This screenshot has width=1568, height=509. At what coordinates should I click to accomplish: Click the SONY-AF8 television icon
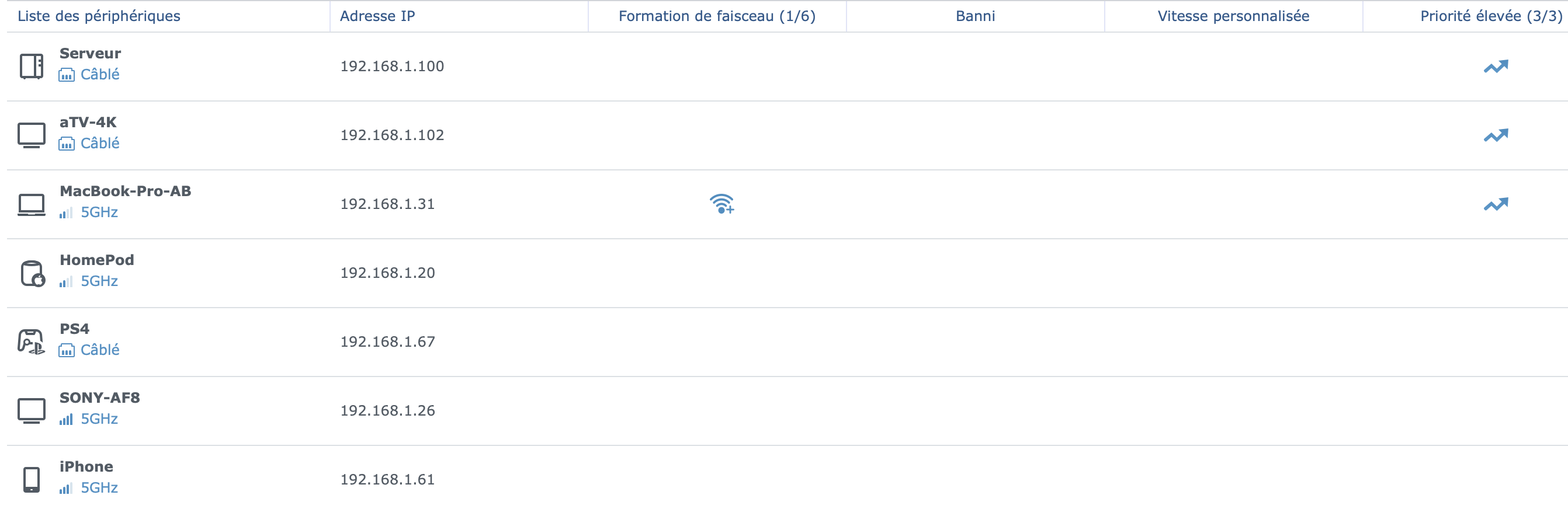point(31,411)
